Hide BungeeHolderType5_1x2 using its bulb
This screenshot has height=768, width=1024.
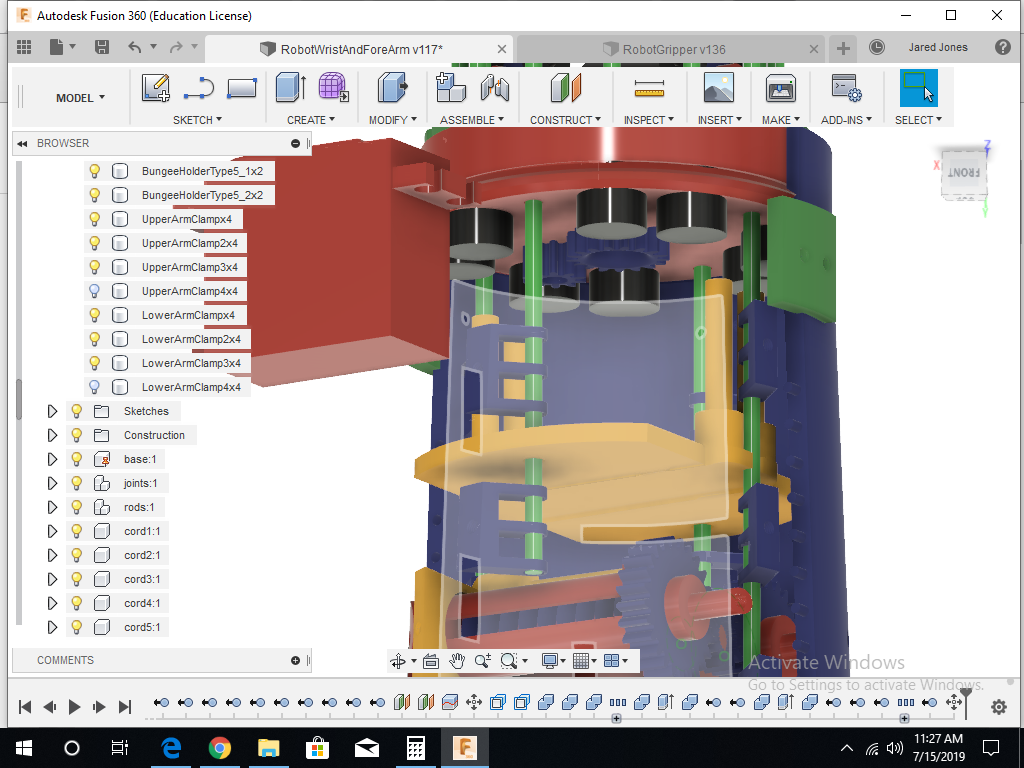[x=95, y=171]
